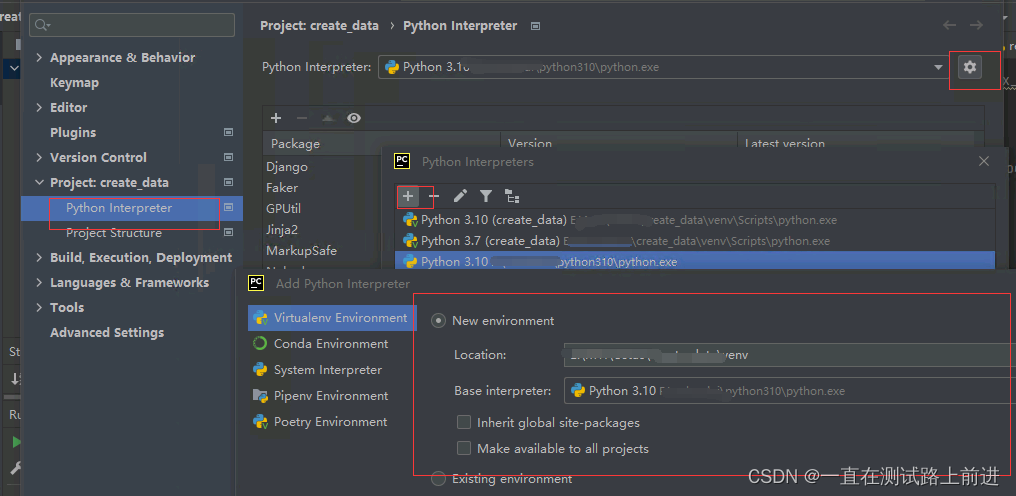Select Poetry Environment type

332,421
